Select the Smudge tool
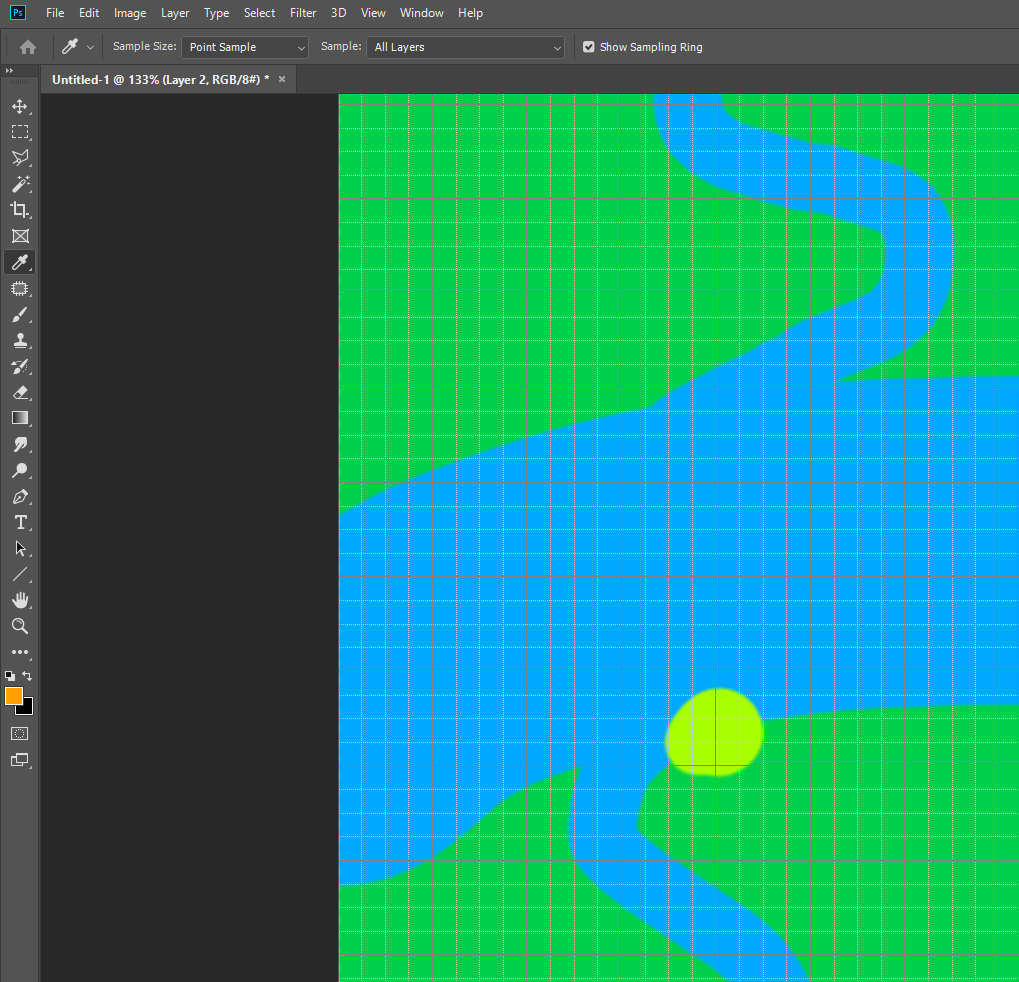Viewport: 1019px width, 982px height. [19, 445]
